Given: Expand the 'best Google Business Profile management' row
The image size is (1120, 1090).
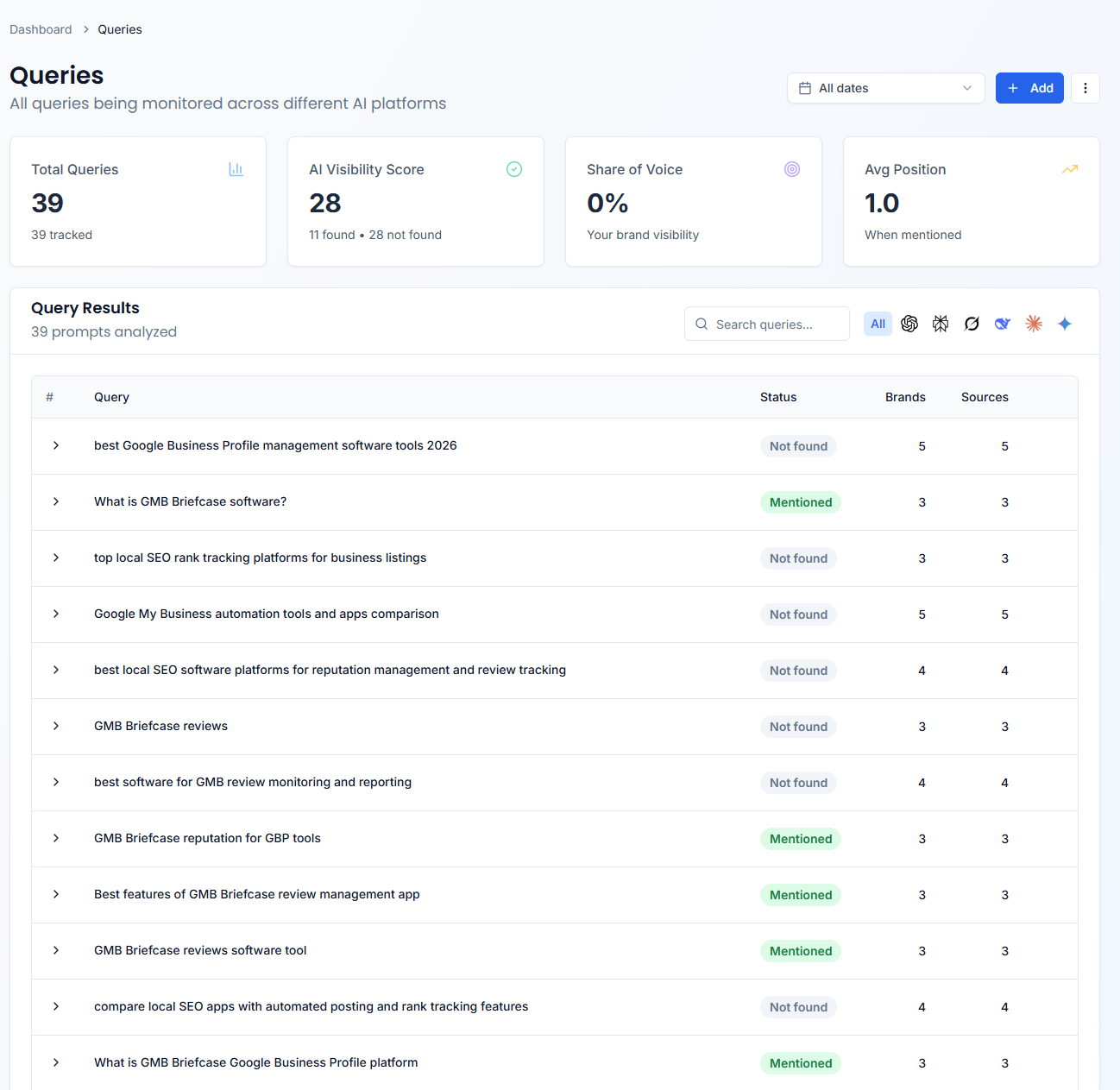Looking at the screenshot, I should click(56, 445).
